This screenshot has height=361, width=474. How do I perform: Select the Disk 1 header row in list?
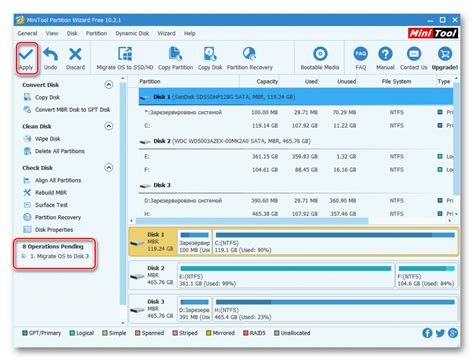click(x=296, y=97)
